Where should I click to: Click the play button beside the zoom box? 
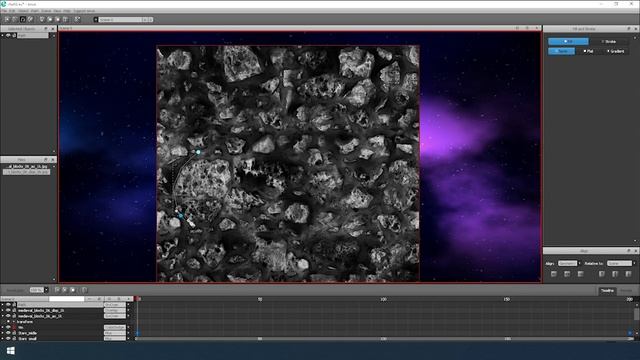(x=57, y=290)
